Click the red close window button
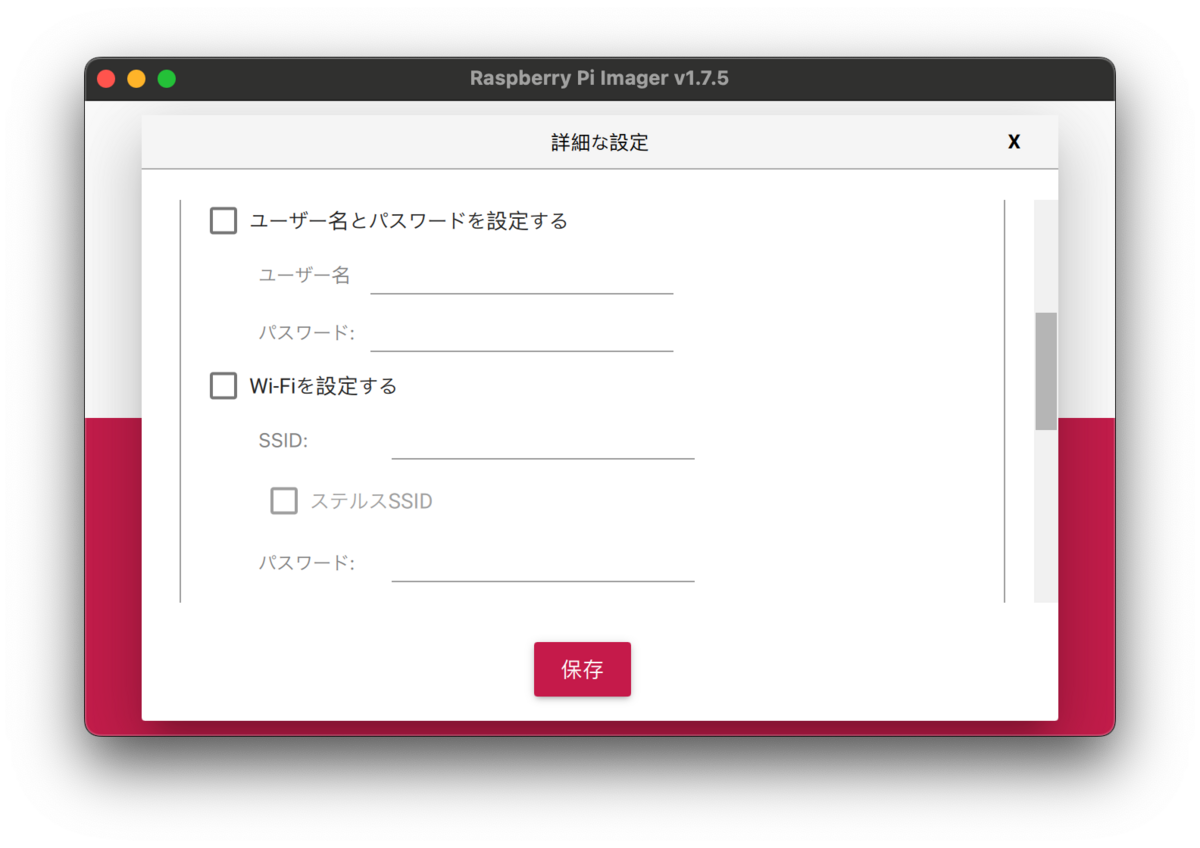The image size is (1200, 848). point(106,78)
